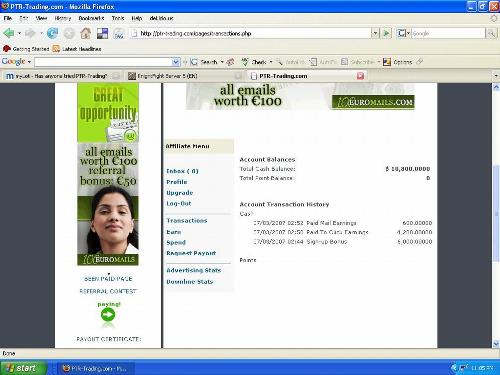
Task: Open the Earn link
Action: 174,232
